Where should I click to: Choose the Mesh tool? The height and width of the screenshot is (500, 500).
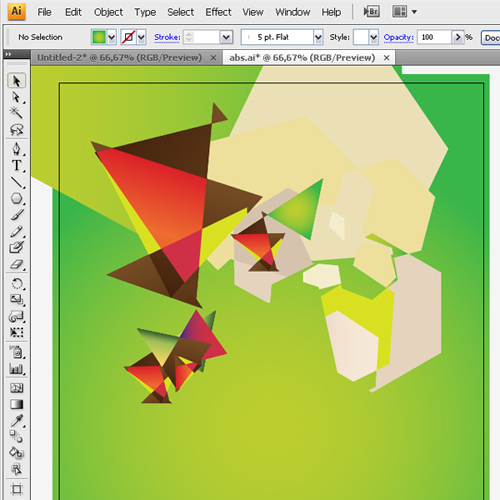(16, 388)
